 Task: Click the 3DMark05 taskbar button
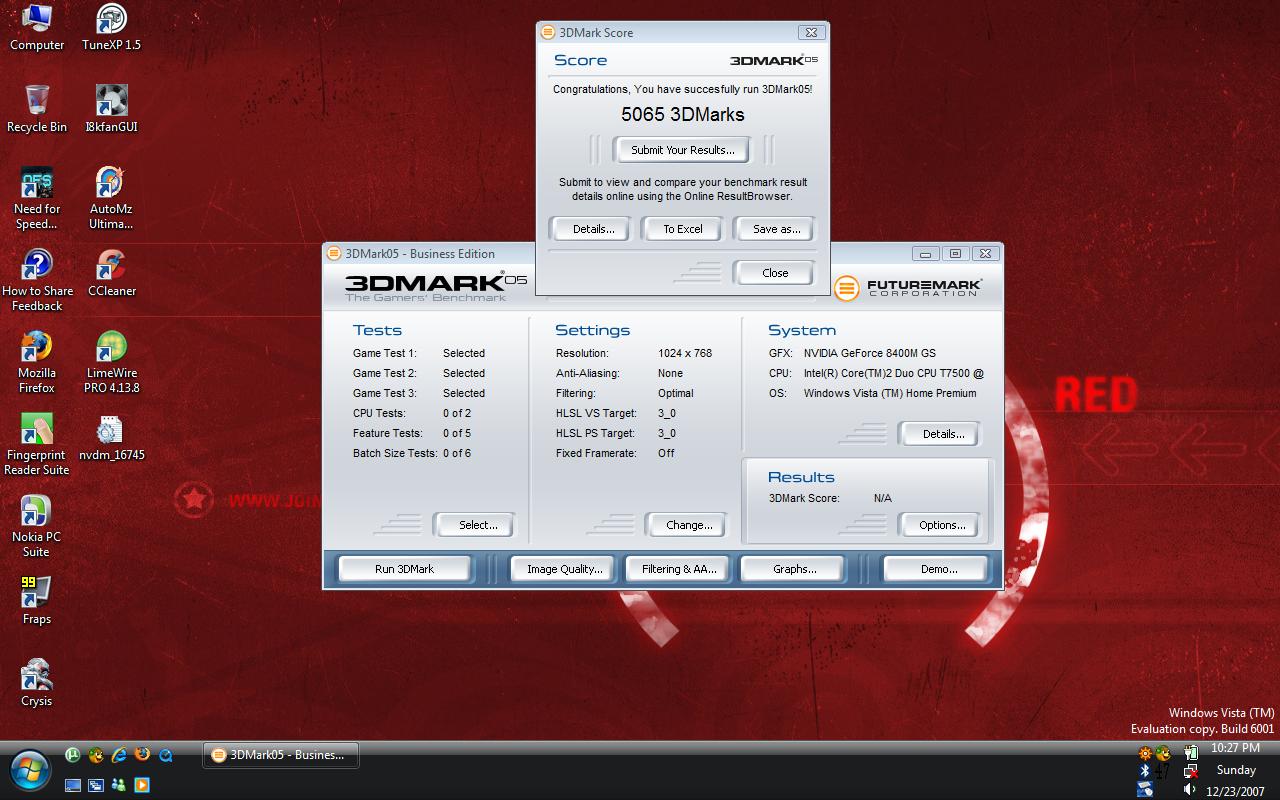point(281,755)
